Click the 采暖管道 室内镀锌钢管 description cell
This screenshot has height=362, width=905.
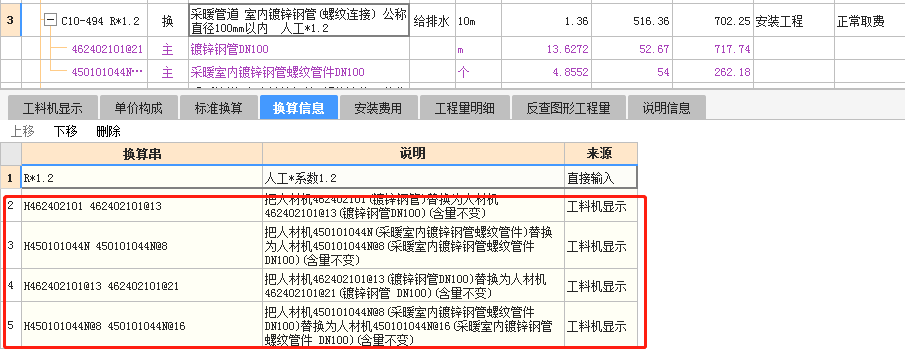point(299,21)
